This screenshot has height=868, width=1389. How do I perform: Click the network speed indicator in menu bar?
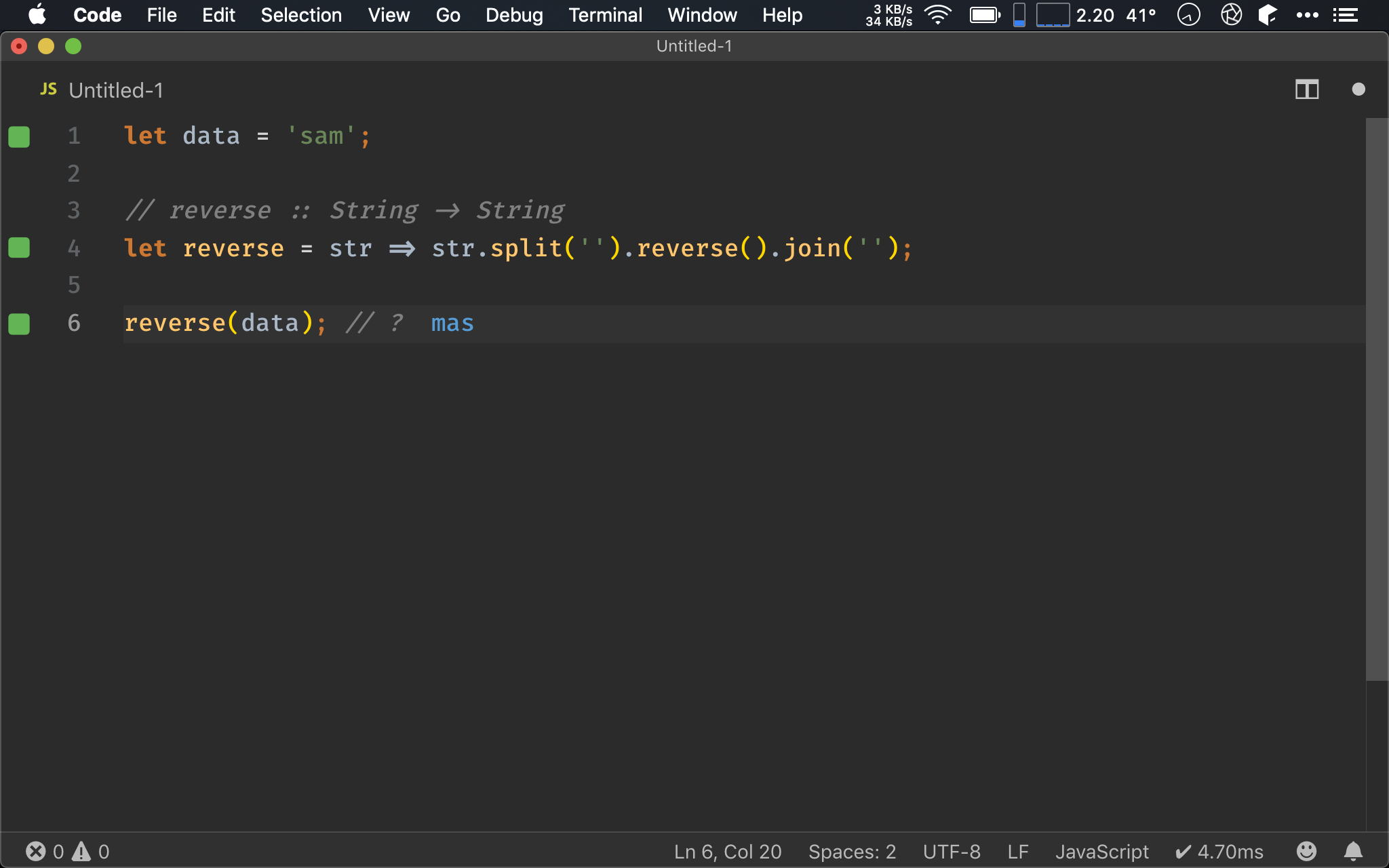point(888,15)
